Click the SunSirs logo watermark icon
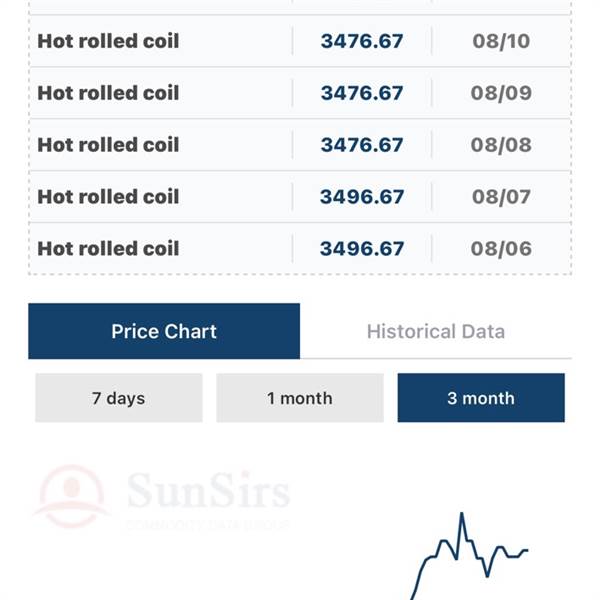The height and width of the screenshot is (600, 600). click(72, 496)
